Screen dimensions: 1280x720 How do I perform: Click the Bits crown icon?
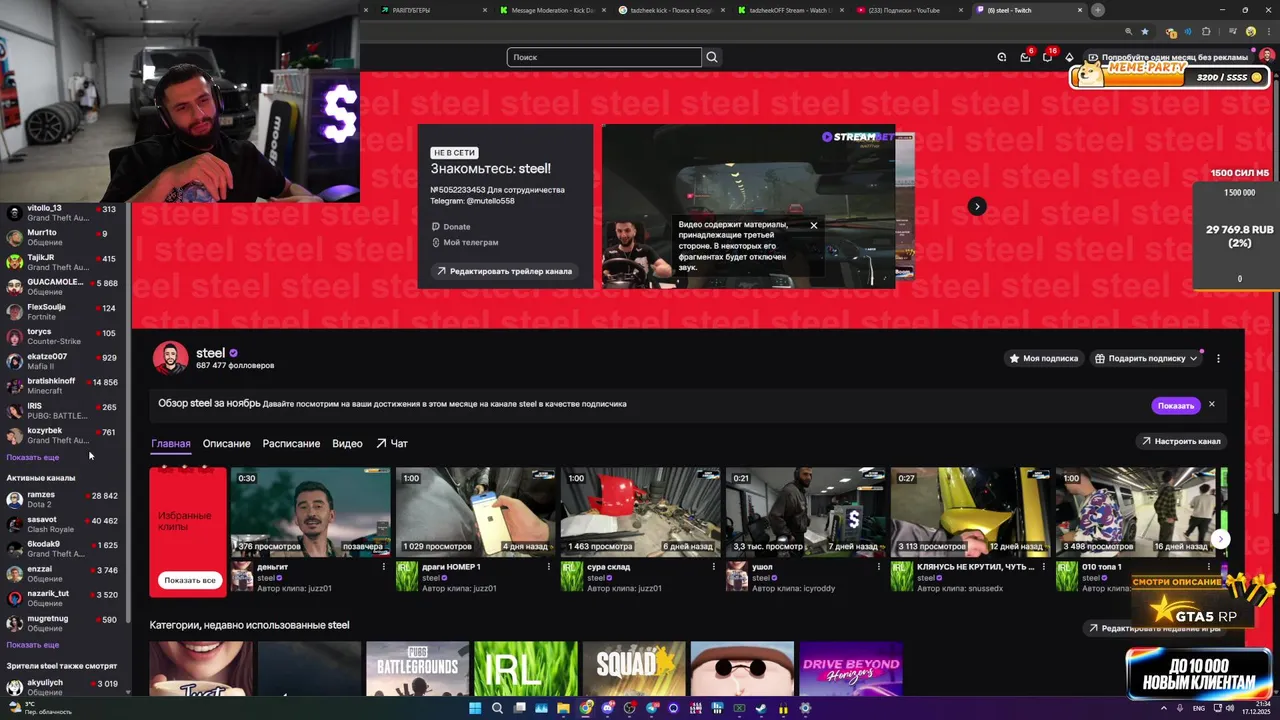(1069, 57)
